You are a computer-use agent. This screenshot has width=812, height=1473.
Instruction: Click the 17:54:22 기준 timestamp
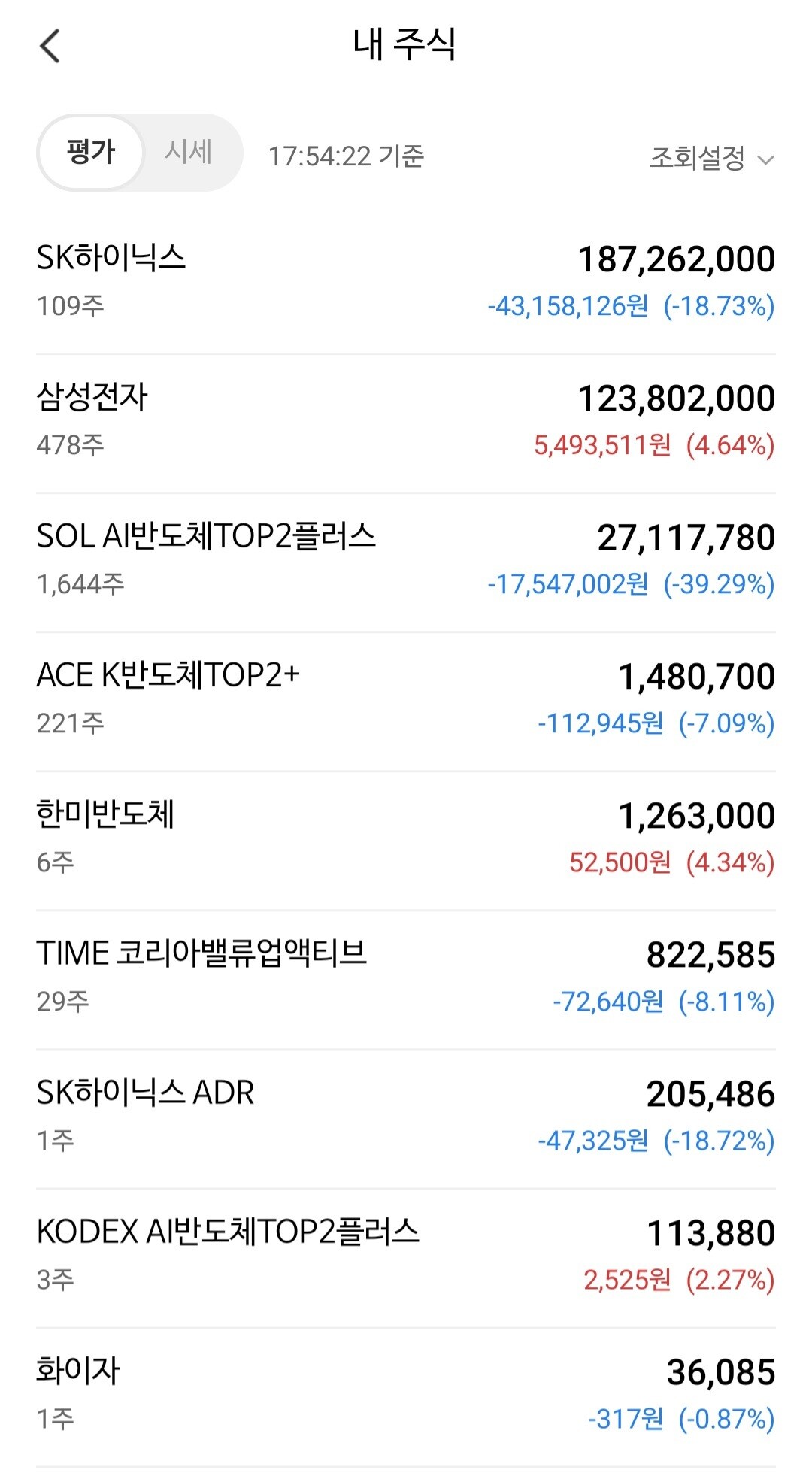[x=347, y=156]
